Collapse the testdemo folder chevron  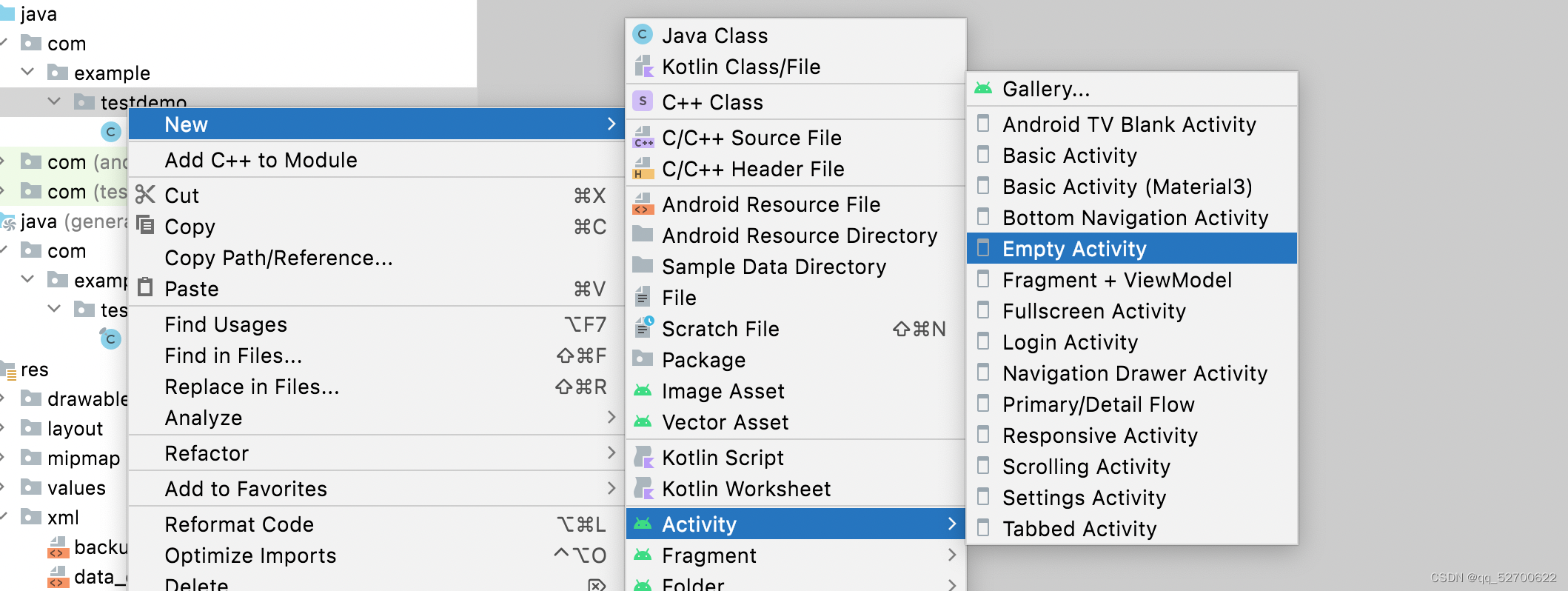pyautogui.click(x=54, y=101)
